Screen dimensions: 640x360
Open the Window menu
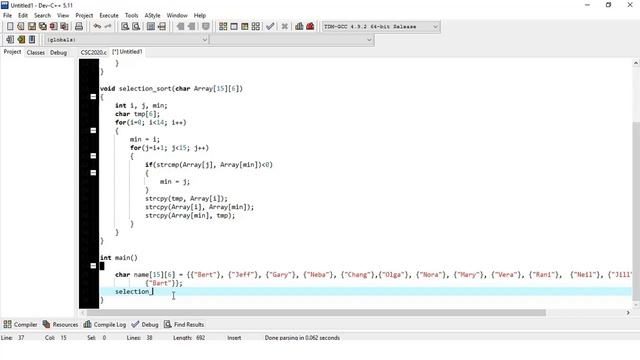click(x=177, y=16)
